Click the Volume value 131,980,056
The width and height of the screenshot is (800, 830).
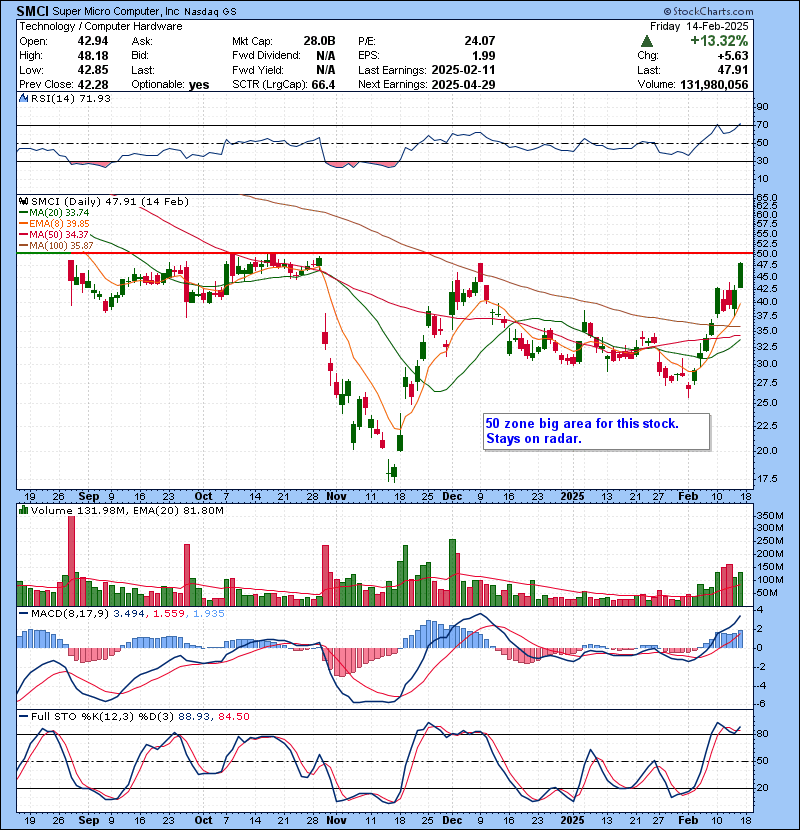click(x=714, y=85)
